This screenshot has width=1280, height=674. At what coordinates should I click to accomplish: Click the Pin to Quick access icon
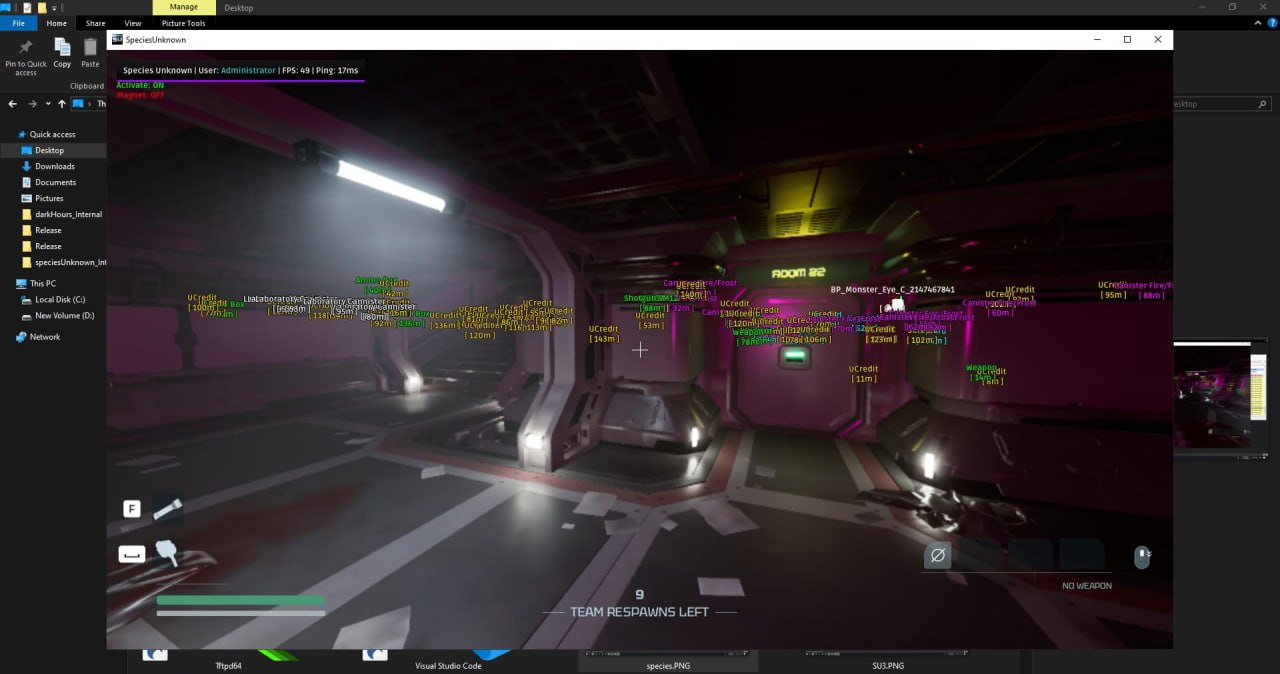coord(26,48)
